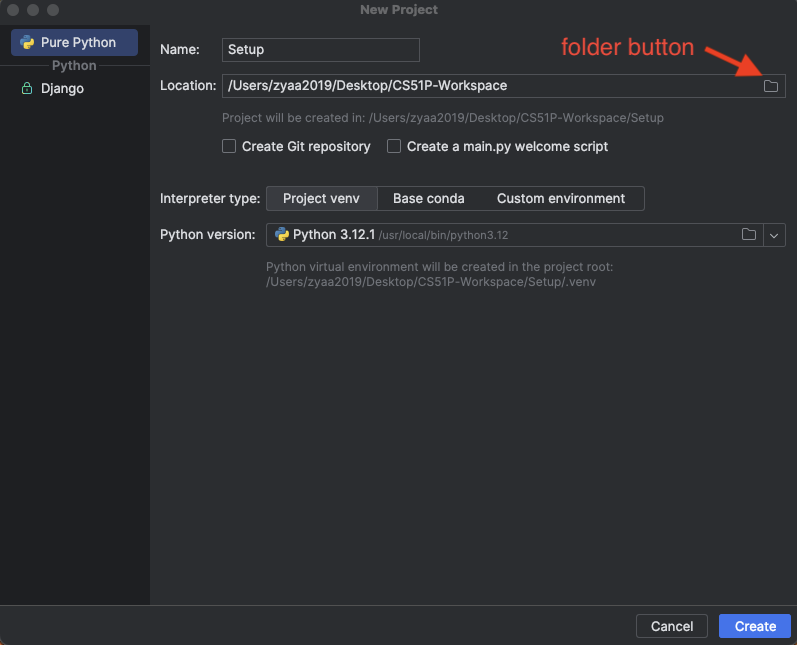Select Project venv interpreter type

(321, 198)
